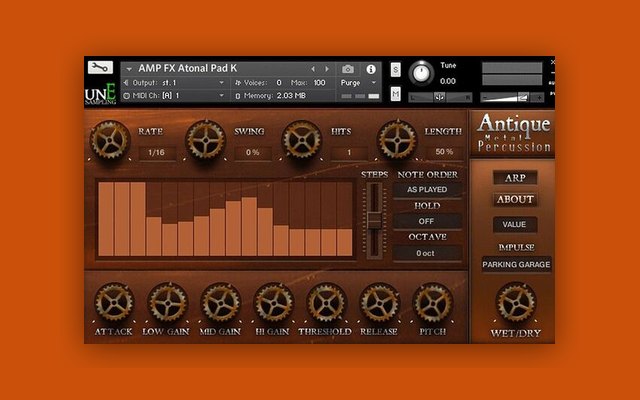The height and width of the screenshot is (400, 640).
Task: Click the Output speaker icon
Action: (x=126, y=83)
